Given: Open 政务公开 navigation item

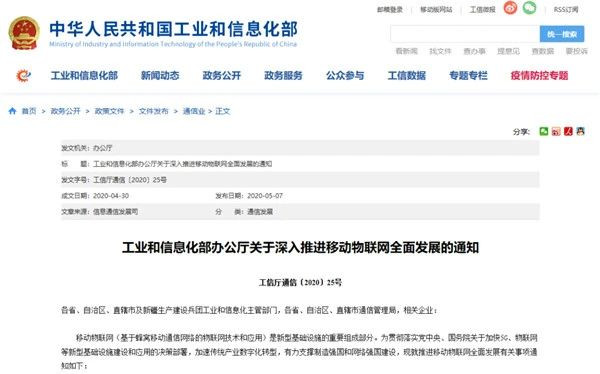Looking at the screenshot, I should point(222,75).
